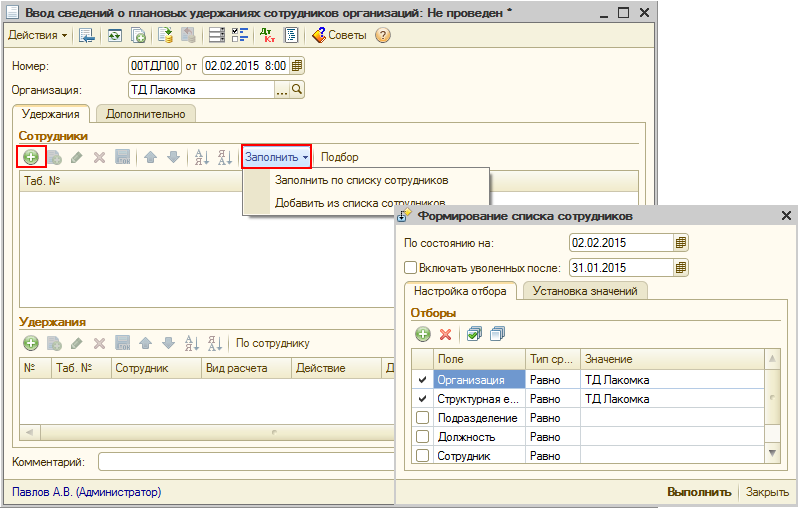
Task: Expand the Заполнить dropdown
Action: click(x=276, y=157)
